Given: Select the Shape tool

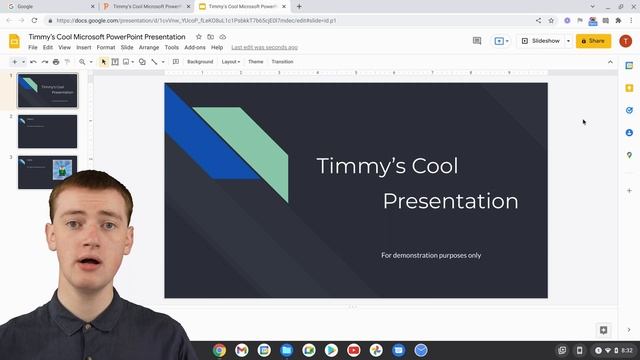Looking at the screenshot, I should [142, 62].
